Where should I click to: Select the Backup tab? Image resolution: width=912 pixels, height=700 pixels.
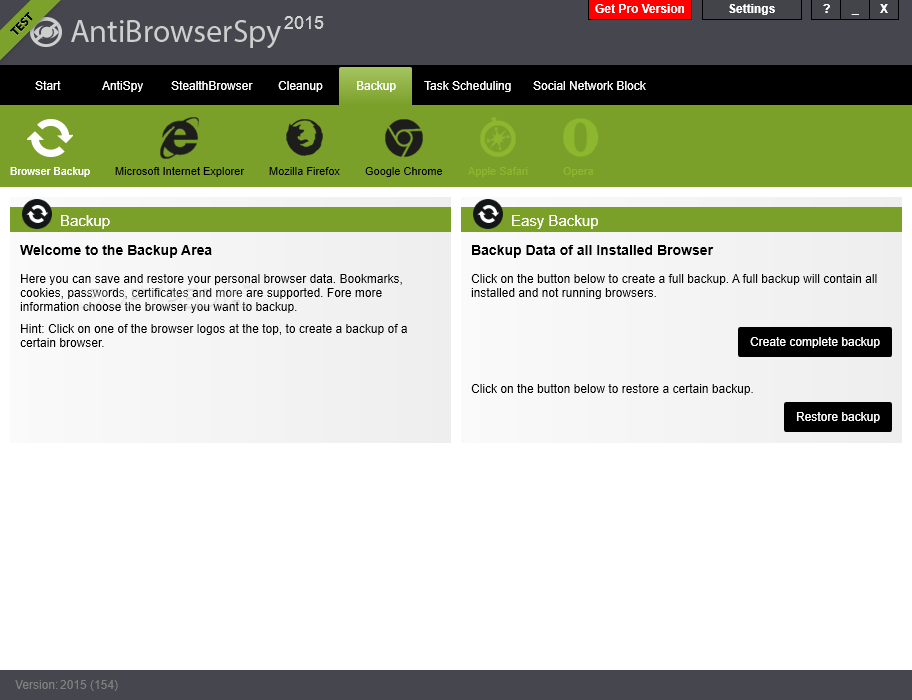(376, 85)
